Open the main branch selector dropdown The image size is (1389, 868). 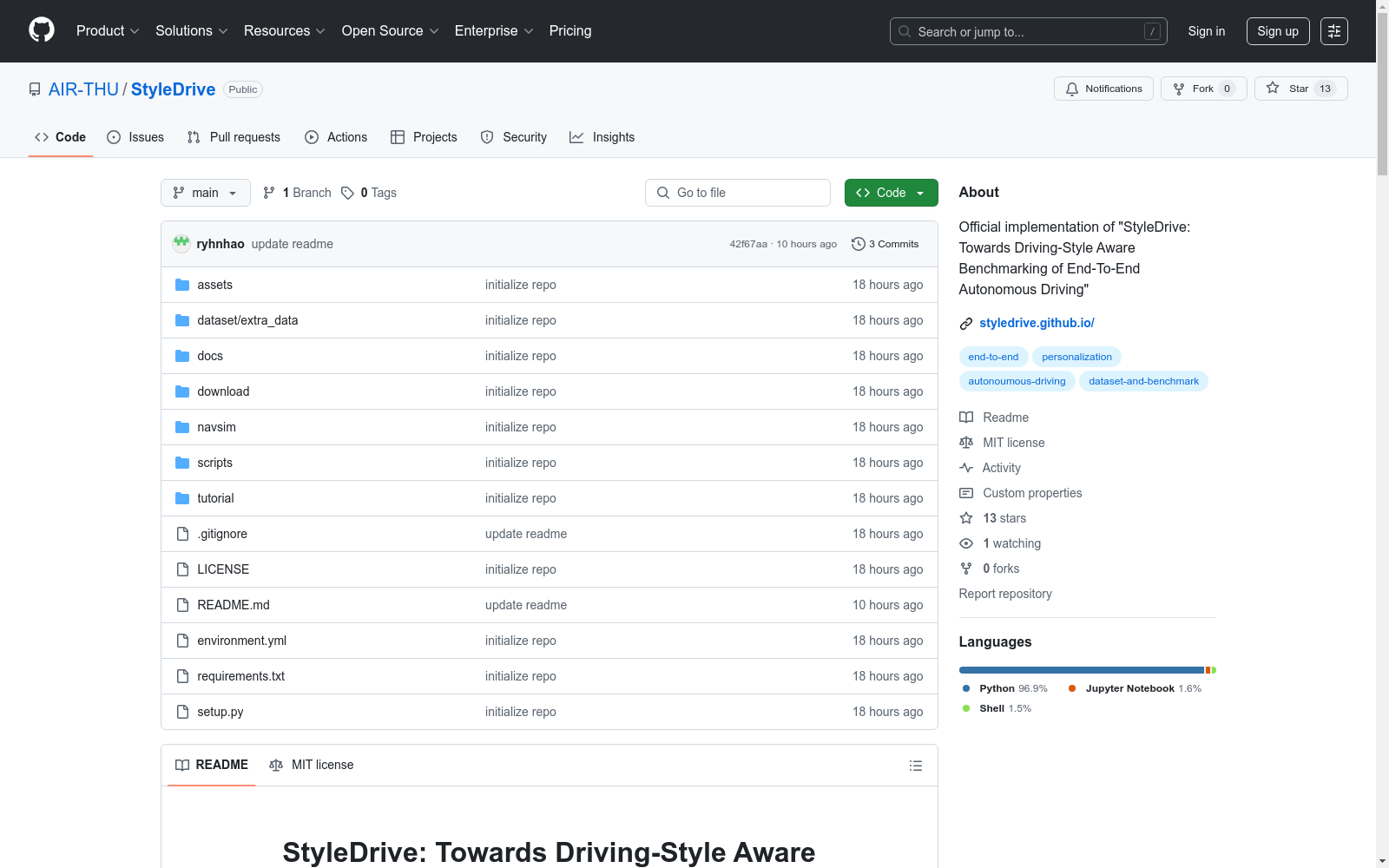point(206,193)
